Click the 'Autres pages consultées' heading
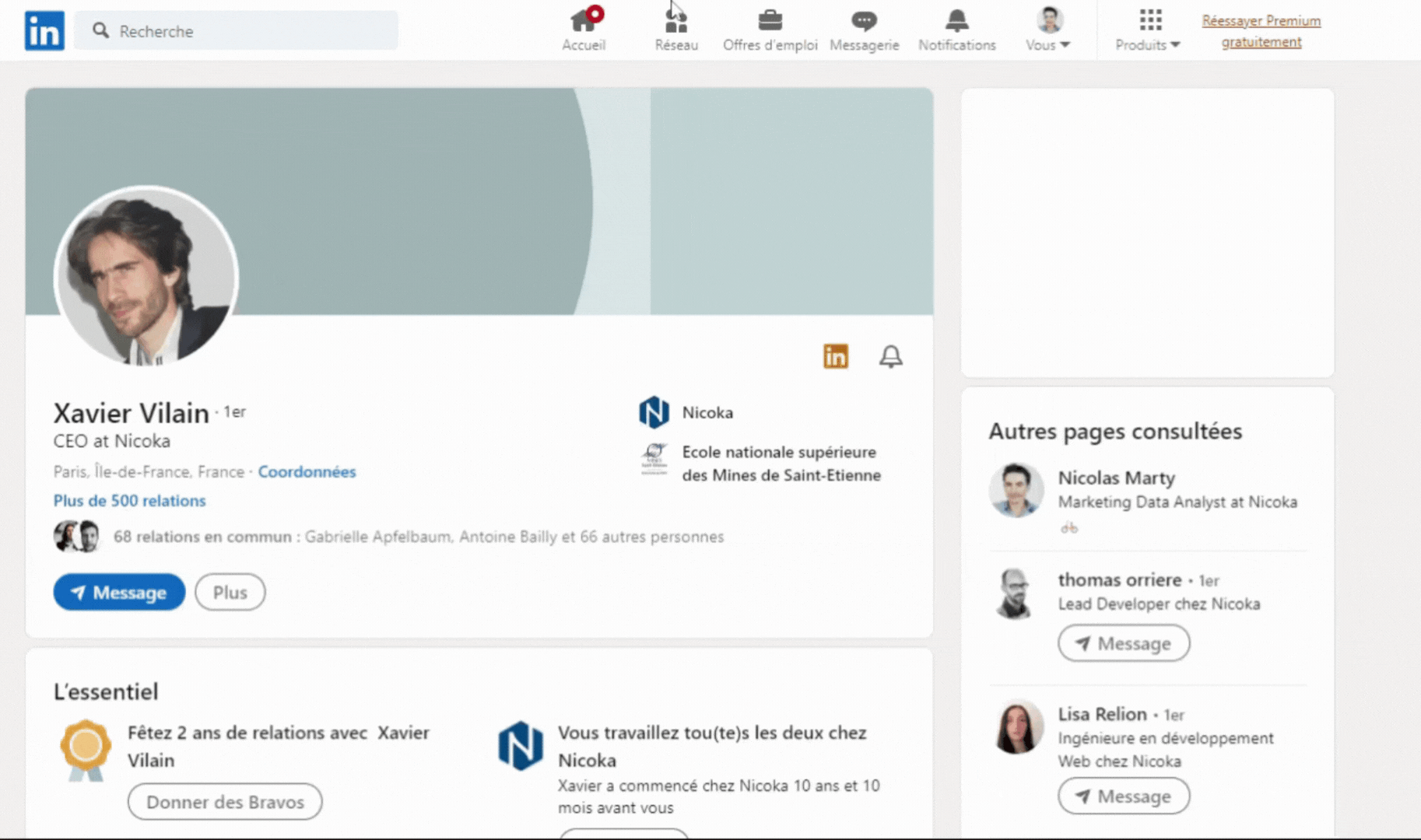Screen dimensions: 1421x840 pos(1115,431)
